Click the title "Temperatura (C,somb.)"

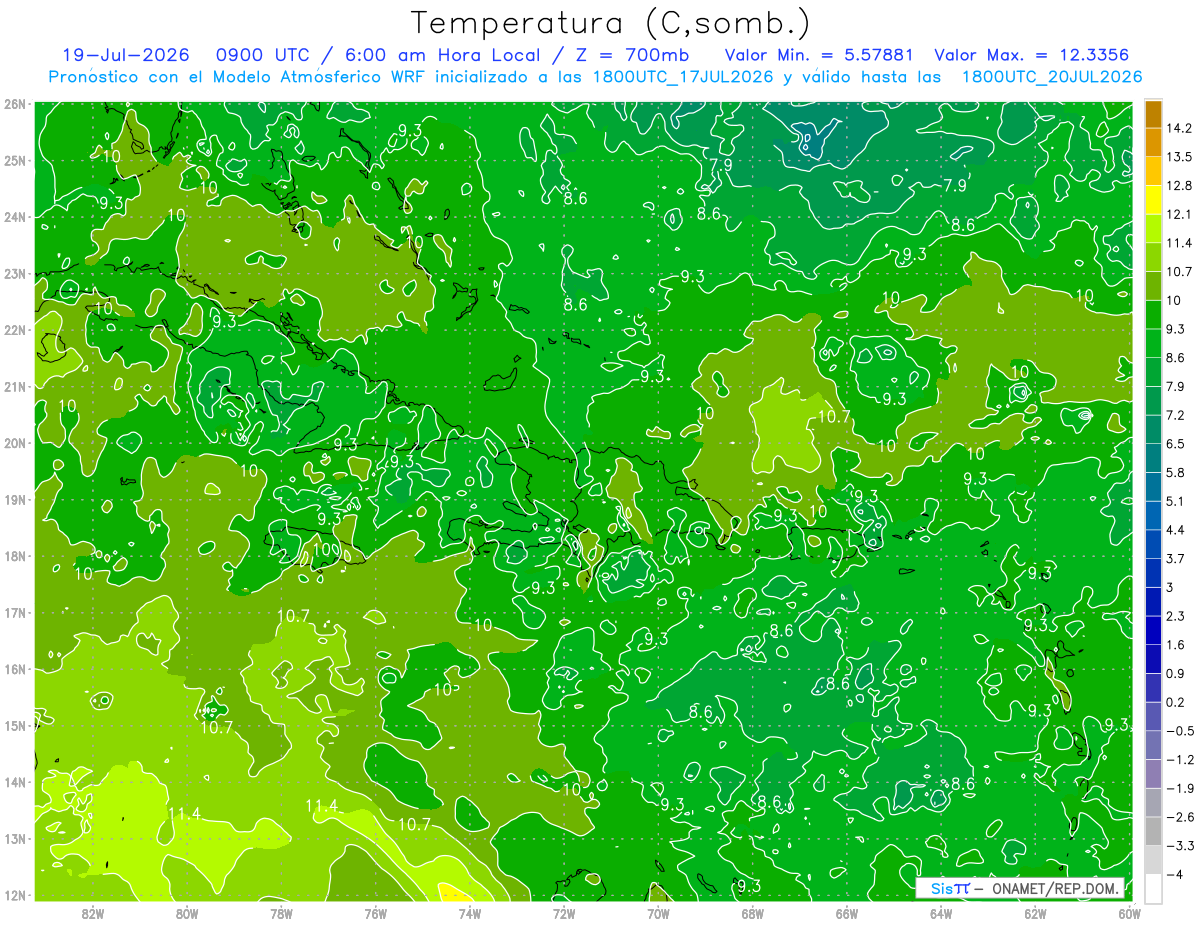(610, 23)
